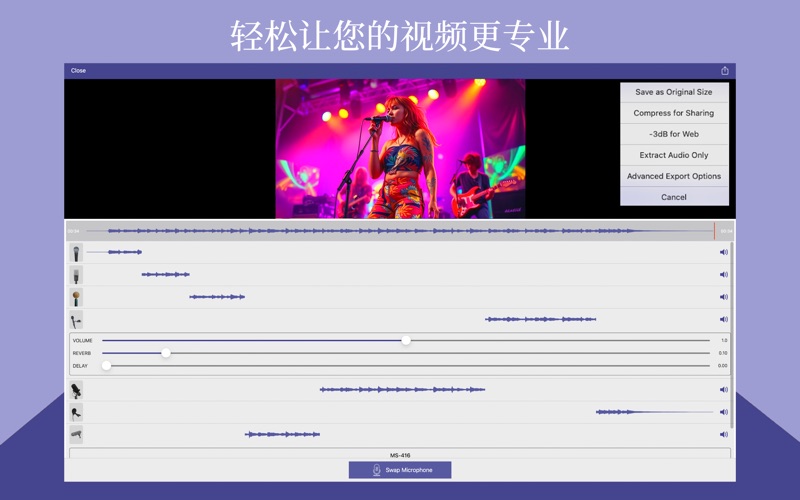The height and width of the screenshot is (500, 800).
Task: Click the MS-416 microphone name label
Action: [400, 455]
